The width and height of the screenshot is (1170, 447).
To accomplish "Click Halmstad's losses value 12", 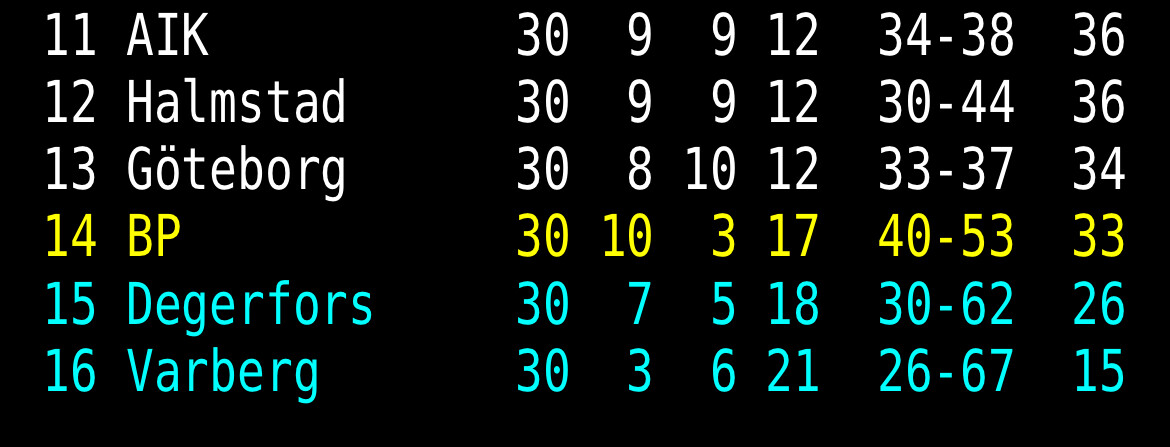I will point(793,103).
